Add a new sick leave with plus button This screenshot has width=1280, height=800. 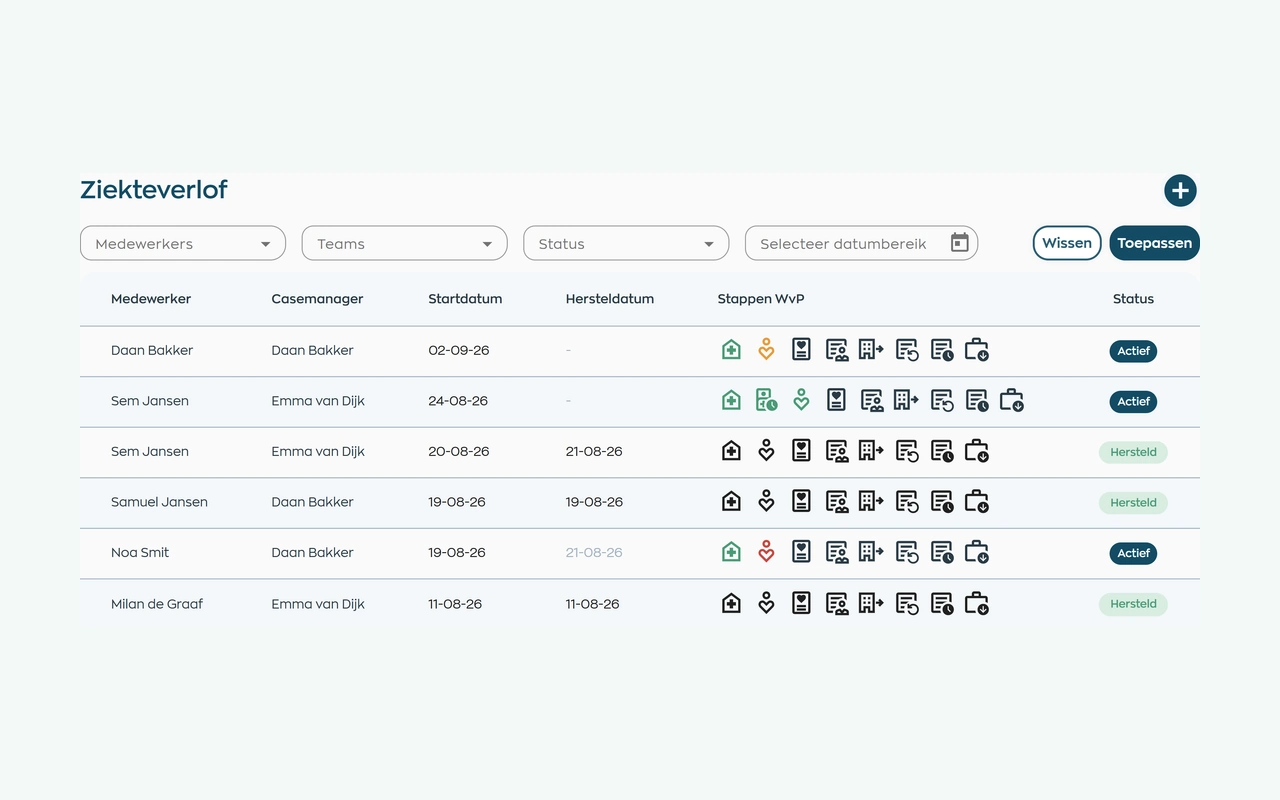pos(1180,190)
